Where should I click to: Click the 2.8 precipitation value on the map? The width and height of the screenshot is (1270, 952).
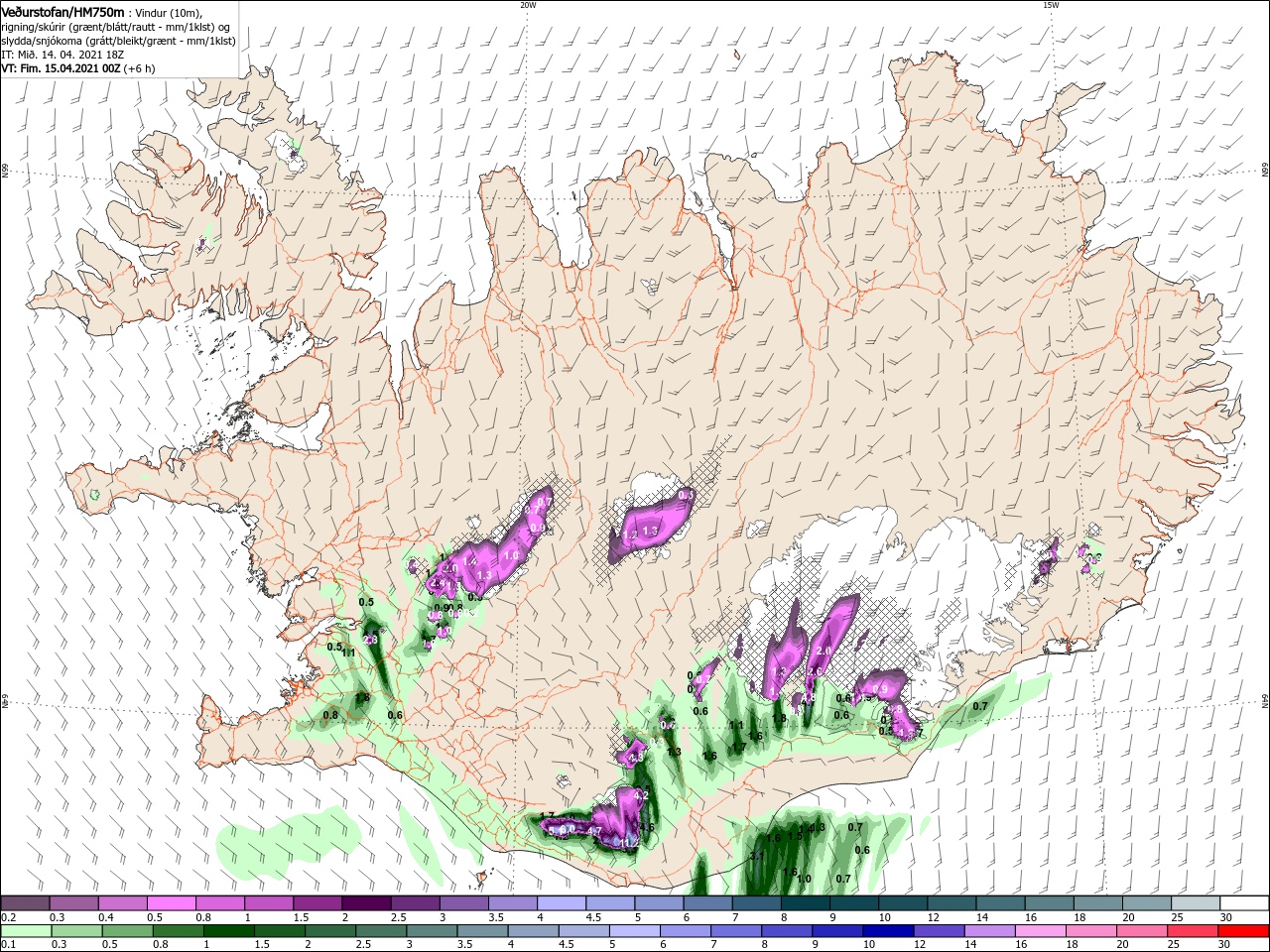(371, 641)
